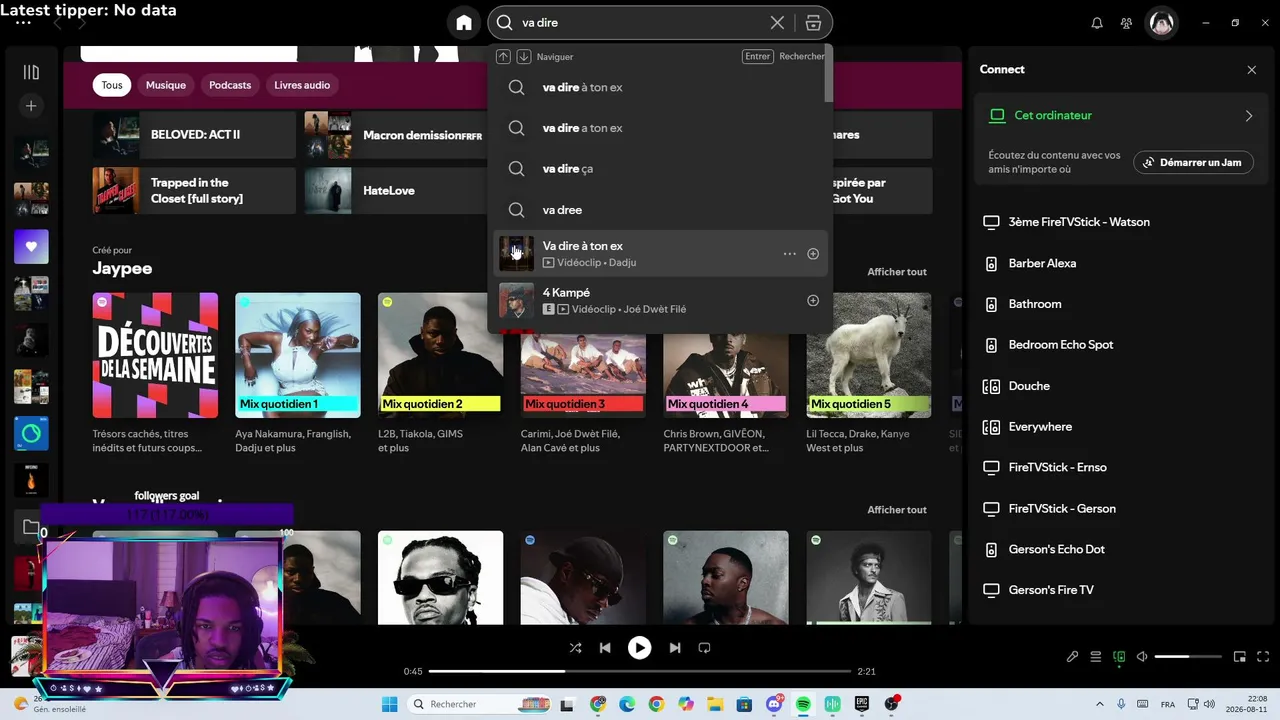1280x720 pixels.
Task: Skip to the previous track
Action: point(605,648)
